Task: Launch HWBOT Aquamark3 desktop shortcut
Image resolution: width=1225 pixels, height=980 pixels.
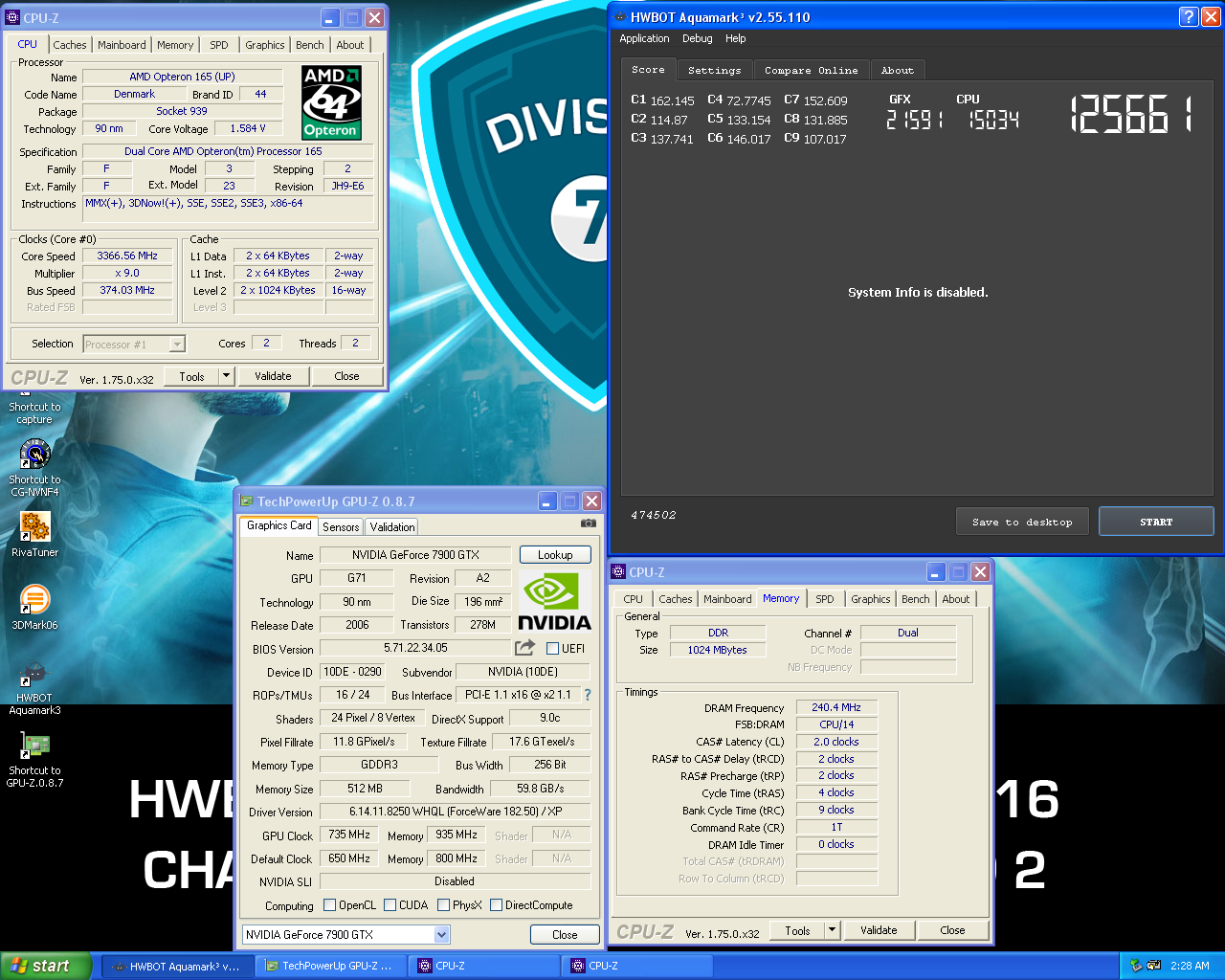Action: pos(34,686)
